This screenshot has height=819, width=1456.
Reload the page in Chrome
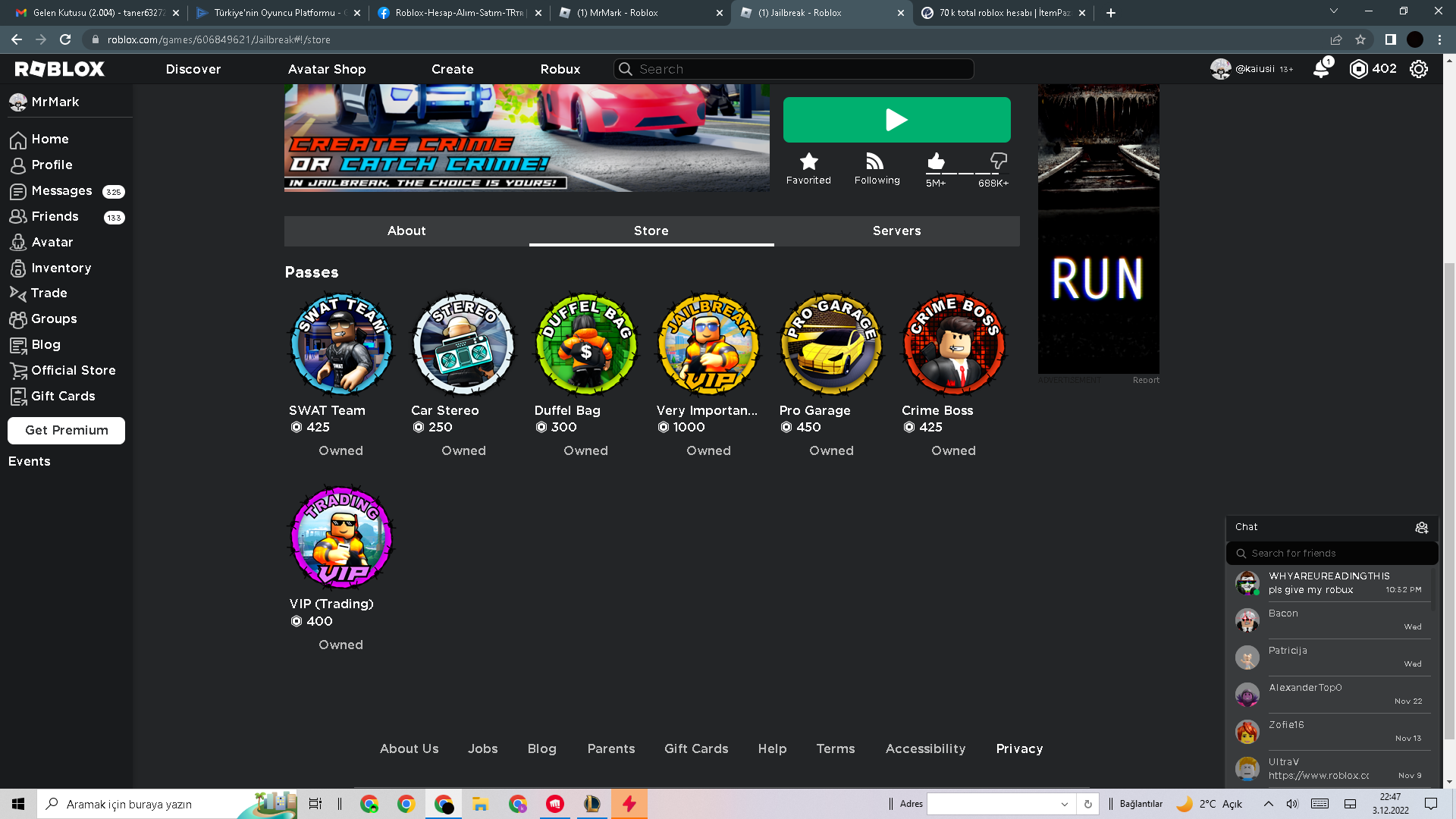click(65, 39)
